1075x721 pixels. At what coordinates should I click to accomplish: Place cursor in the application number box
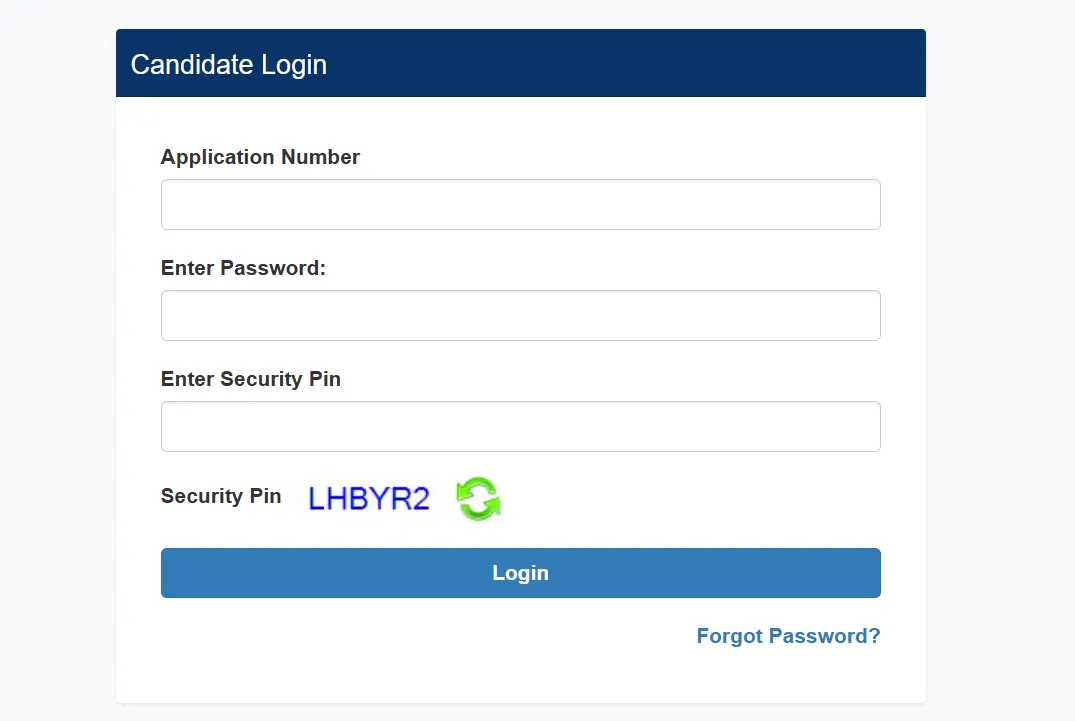(520, 204)
